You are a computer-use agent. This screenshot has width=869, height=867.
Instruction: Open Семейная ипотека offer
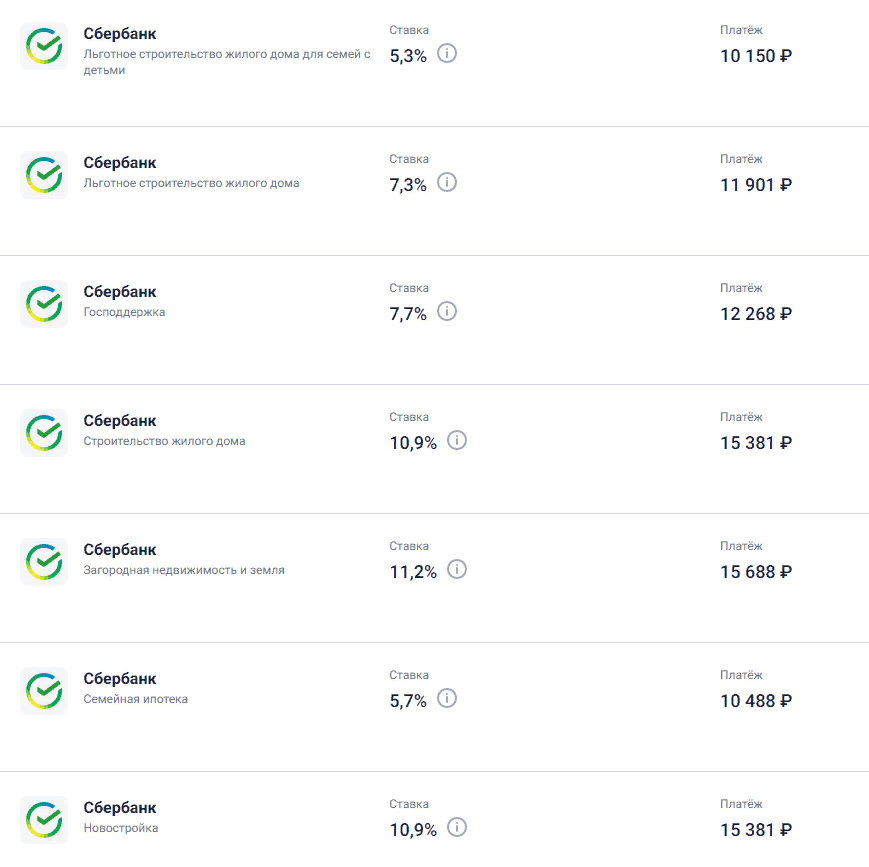coord(135,699)
